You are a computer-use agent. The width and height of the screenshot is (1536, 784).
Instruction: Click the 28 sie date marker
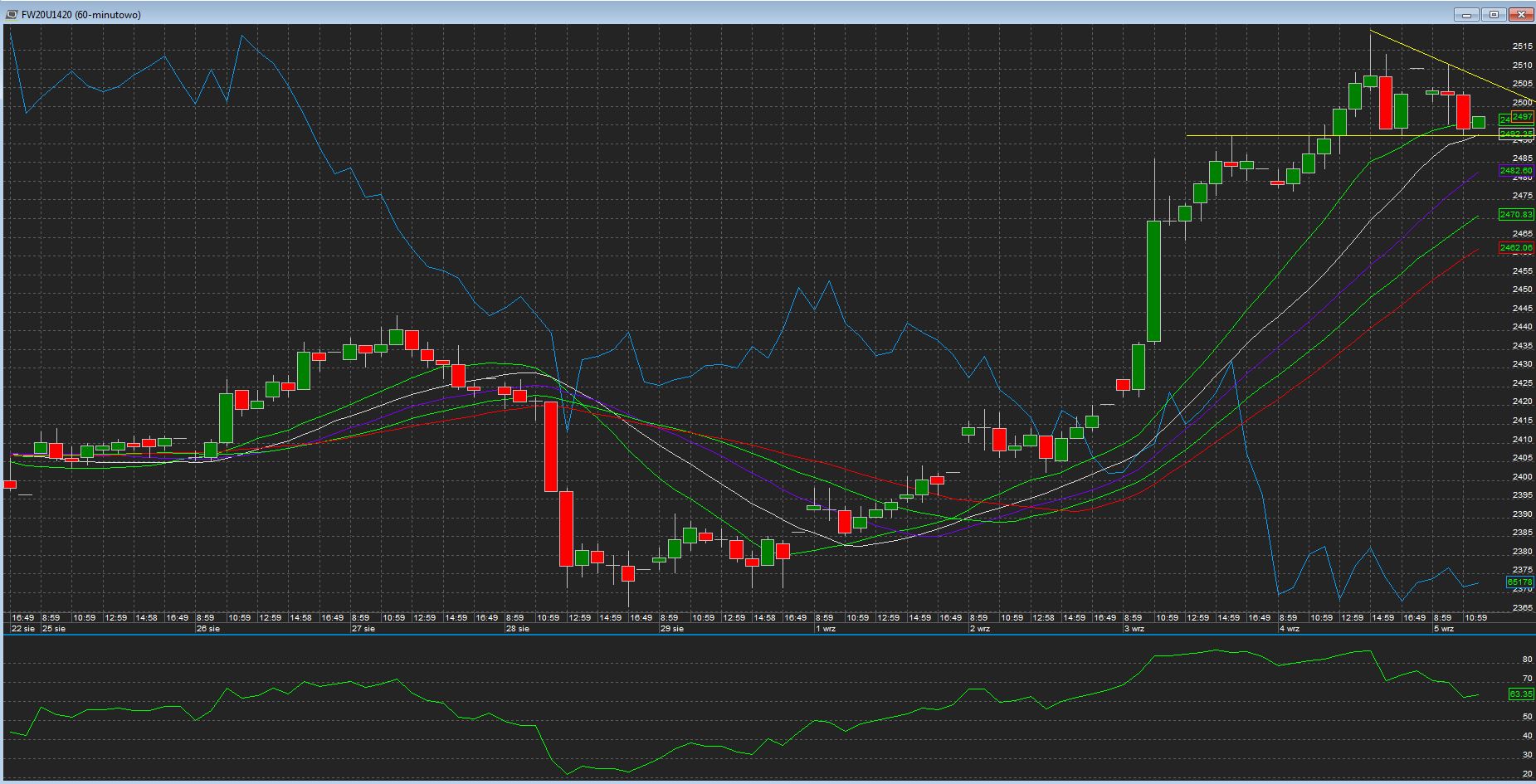coord(517,629)
